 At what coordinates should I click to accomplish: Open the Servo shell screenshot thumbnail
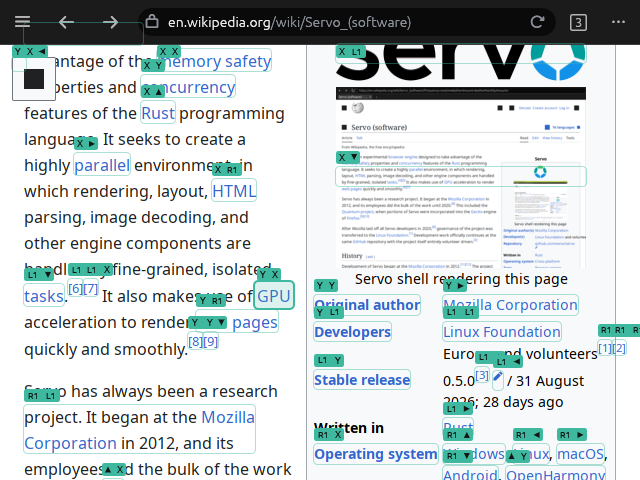coord(461,177)
